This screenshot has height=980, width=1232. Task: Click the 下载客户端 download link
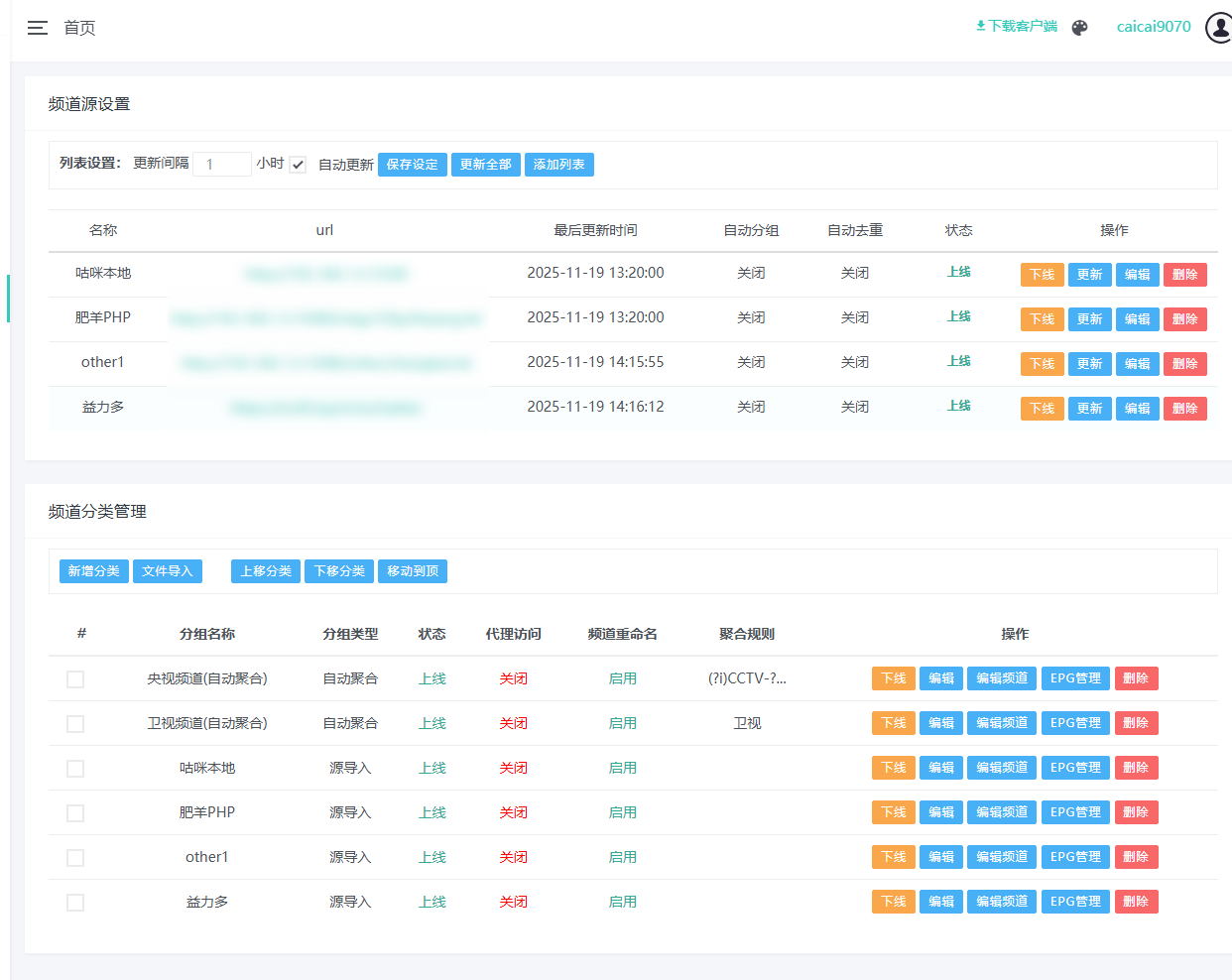pos(1016,26)
